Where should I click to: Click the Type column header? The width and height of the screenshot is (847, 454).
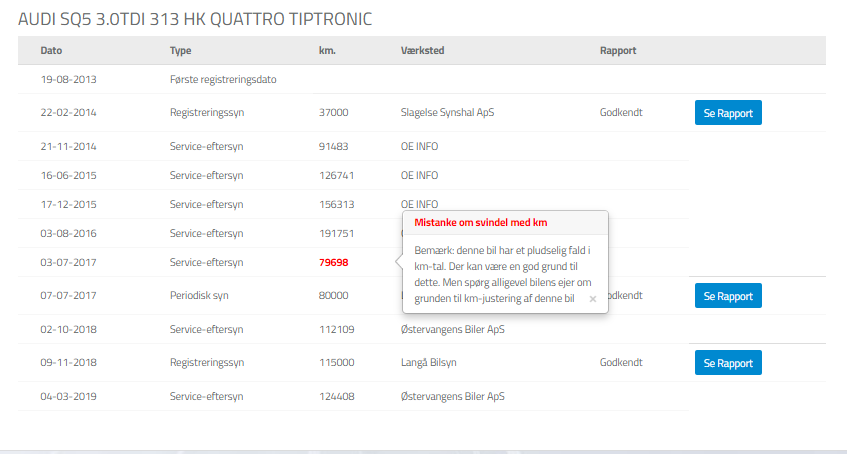180,51
